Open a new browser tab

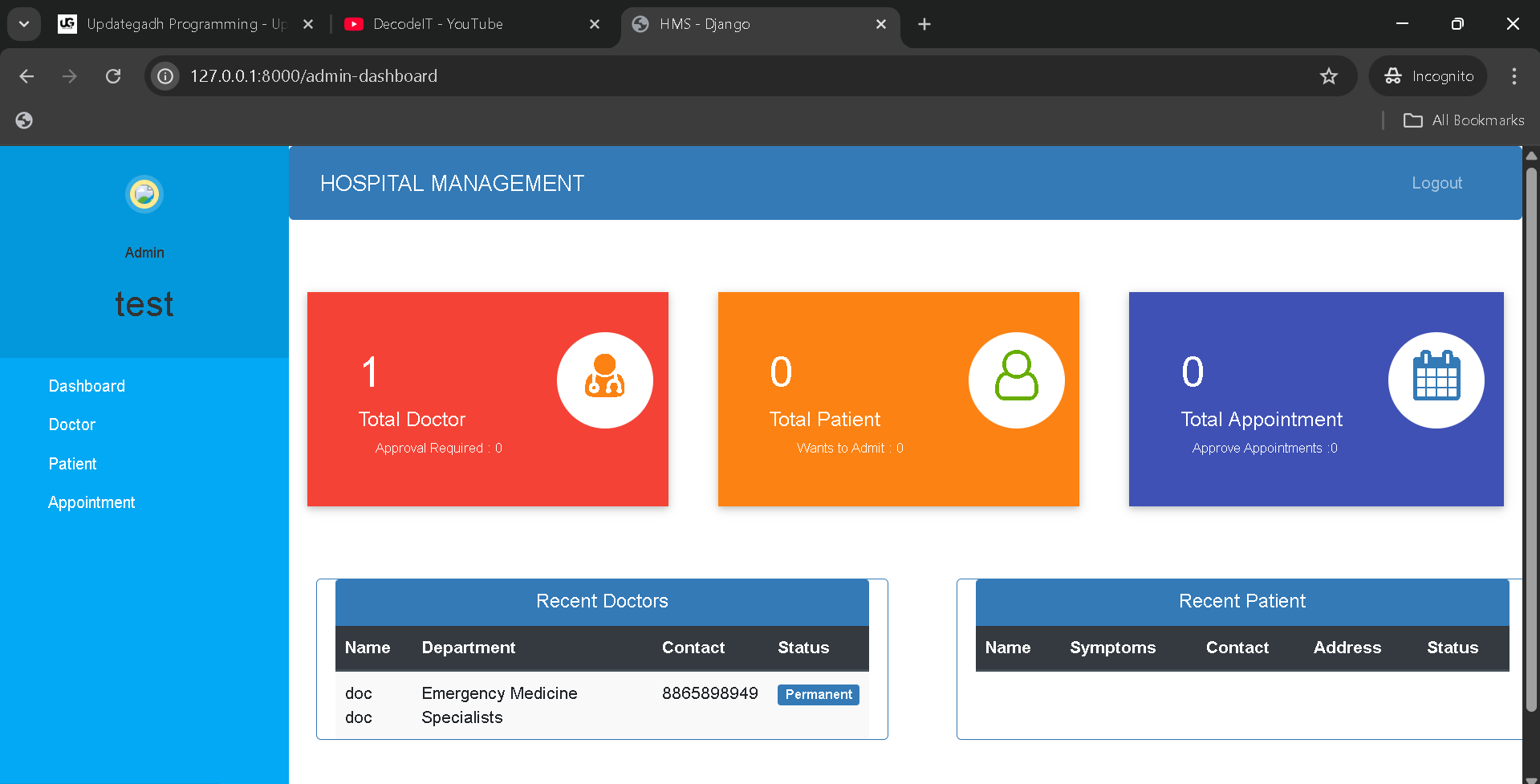click(924, 24)
